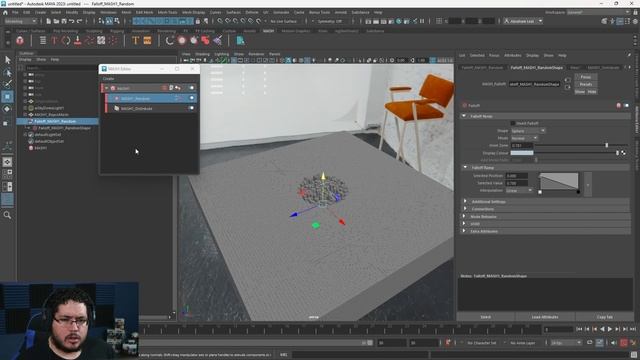Click the Load Attributes button
The image size is (640, 360).
tap(545, 317)
